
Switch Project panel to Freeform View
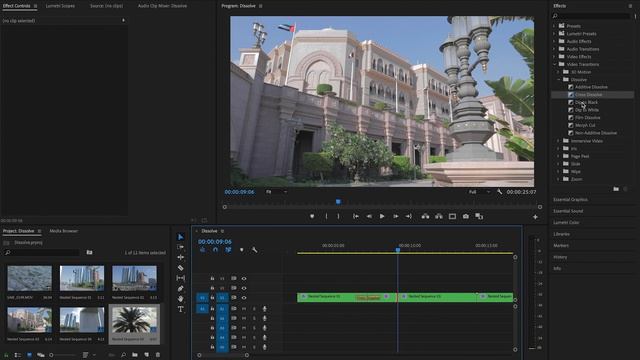(x=41, y=355)
